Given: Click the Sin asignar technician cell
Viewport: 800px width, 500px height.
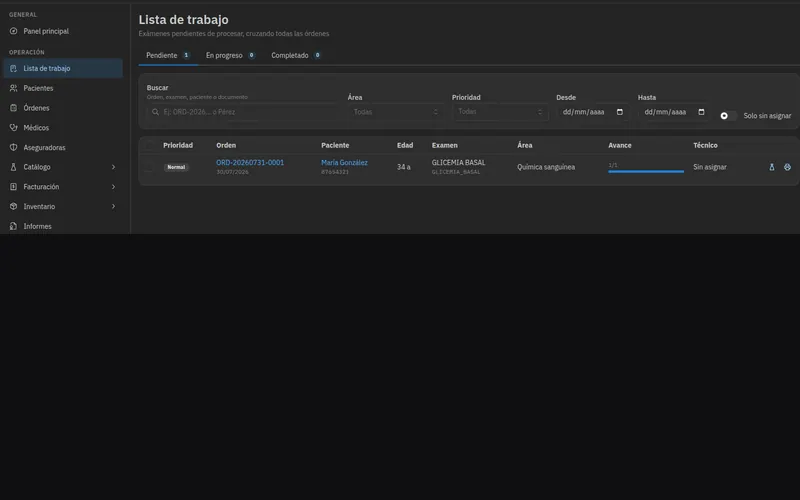Looking at the screenshot, I should pos(710,167).
